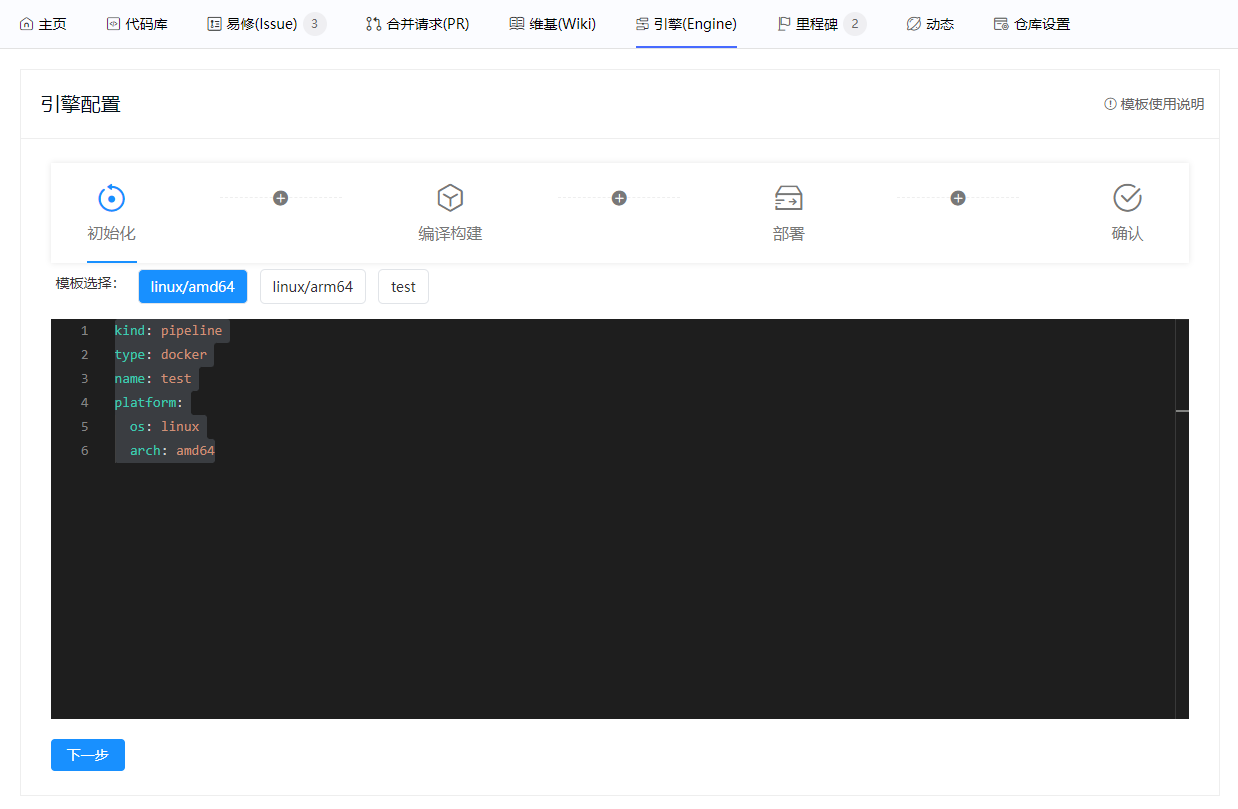
Task: Click the activity icon beside 动态
Action: (x=914, y=24)
